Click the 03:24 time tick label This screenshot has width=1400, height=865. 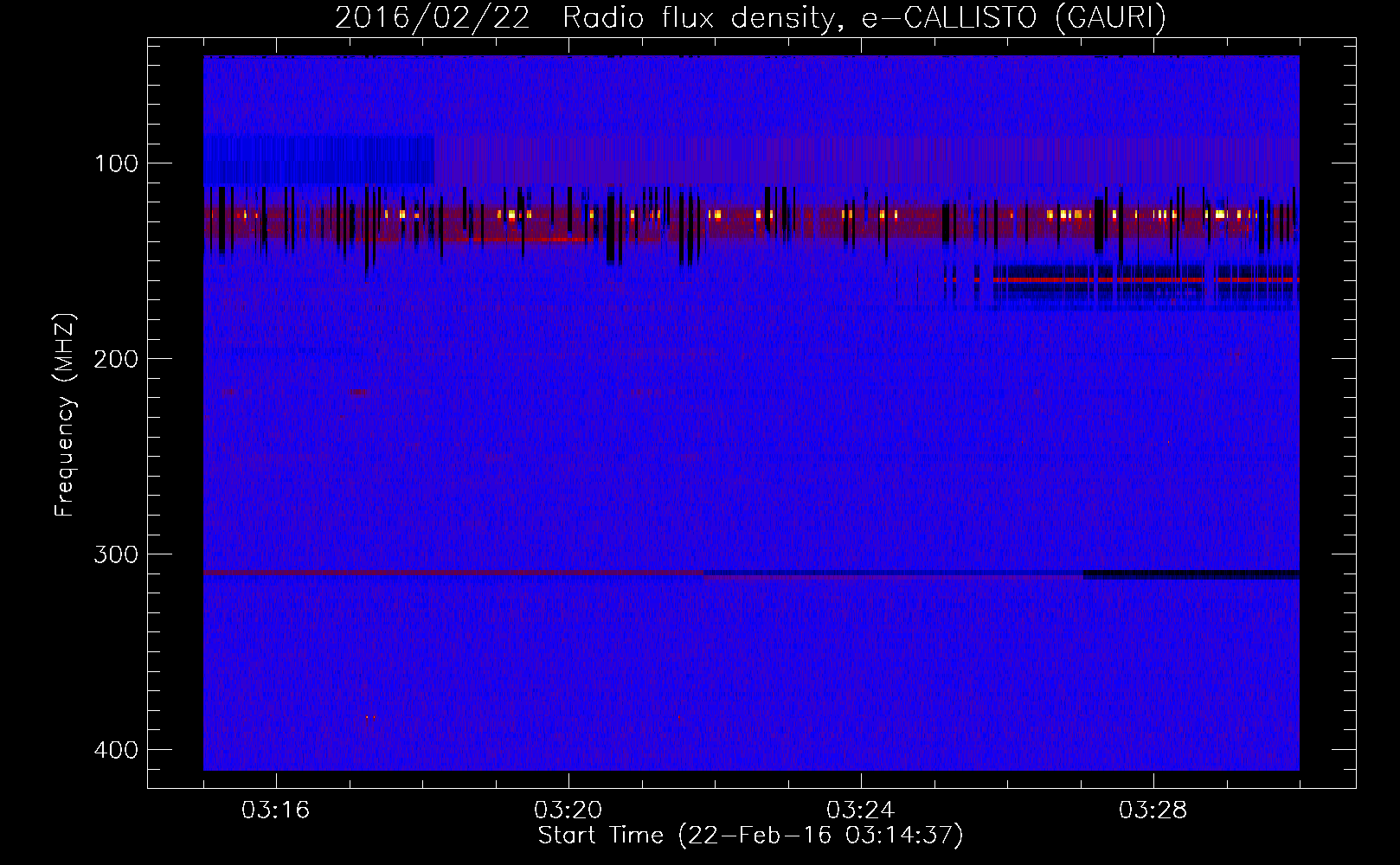(x=861, y=811)
